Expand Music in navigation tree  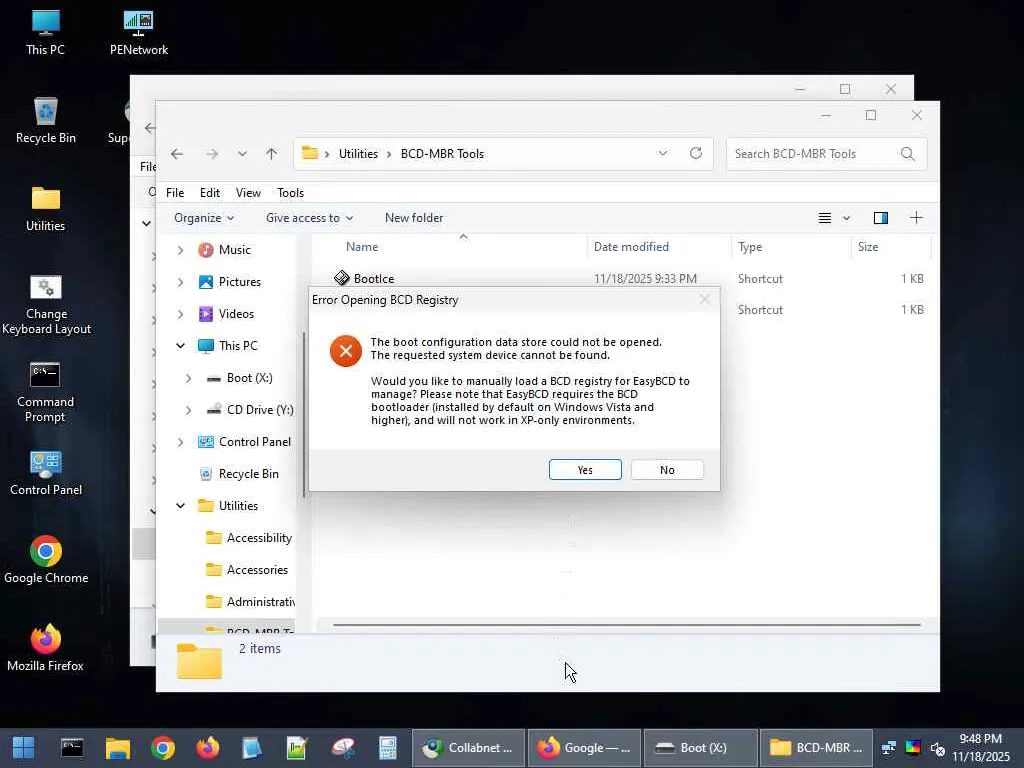(x=180, y=250)
